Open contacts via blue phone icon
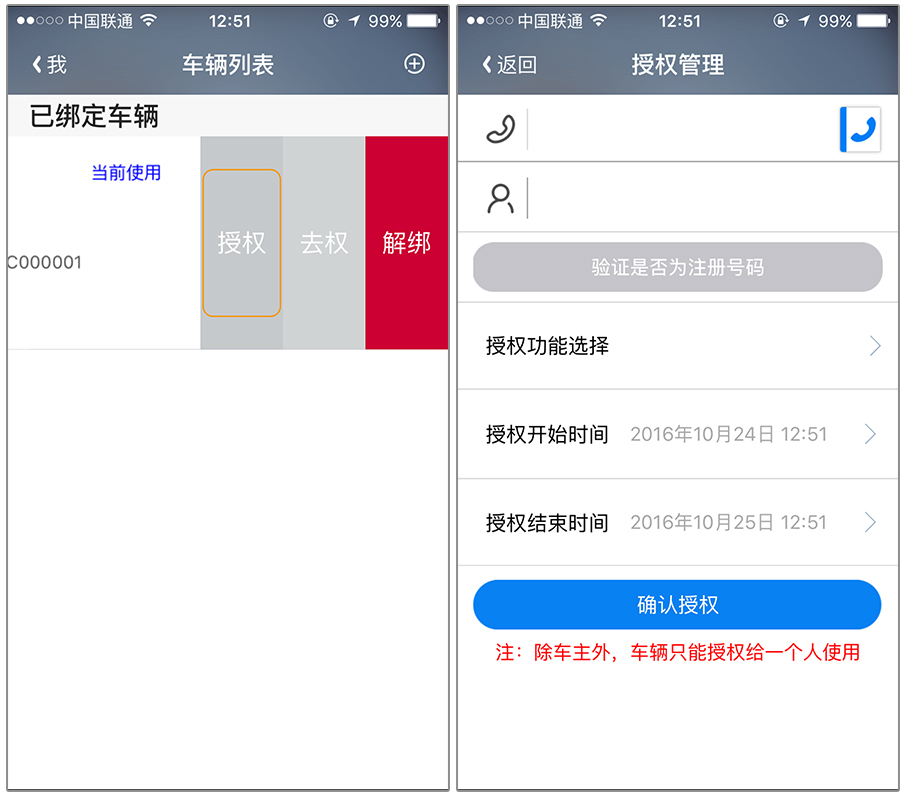 860,129
